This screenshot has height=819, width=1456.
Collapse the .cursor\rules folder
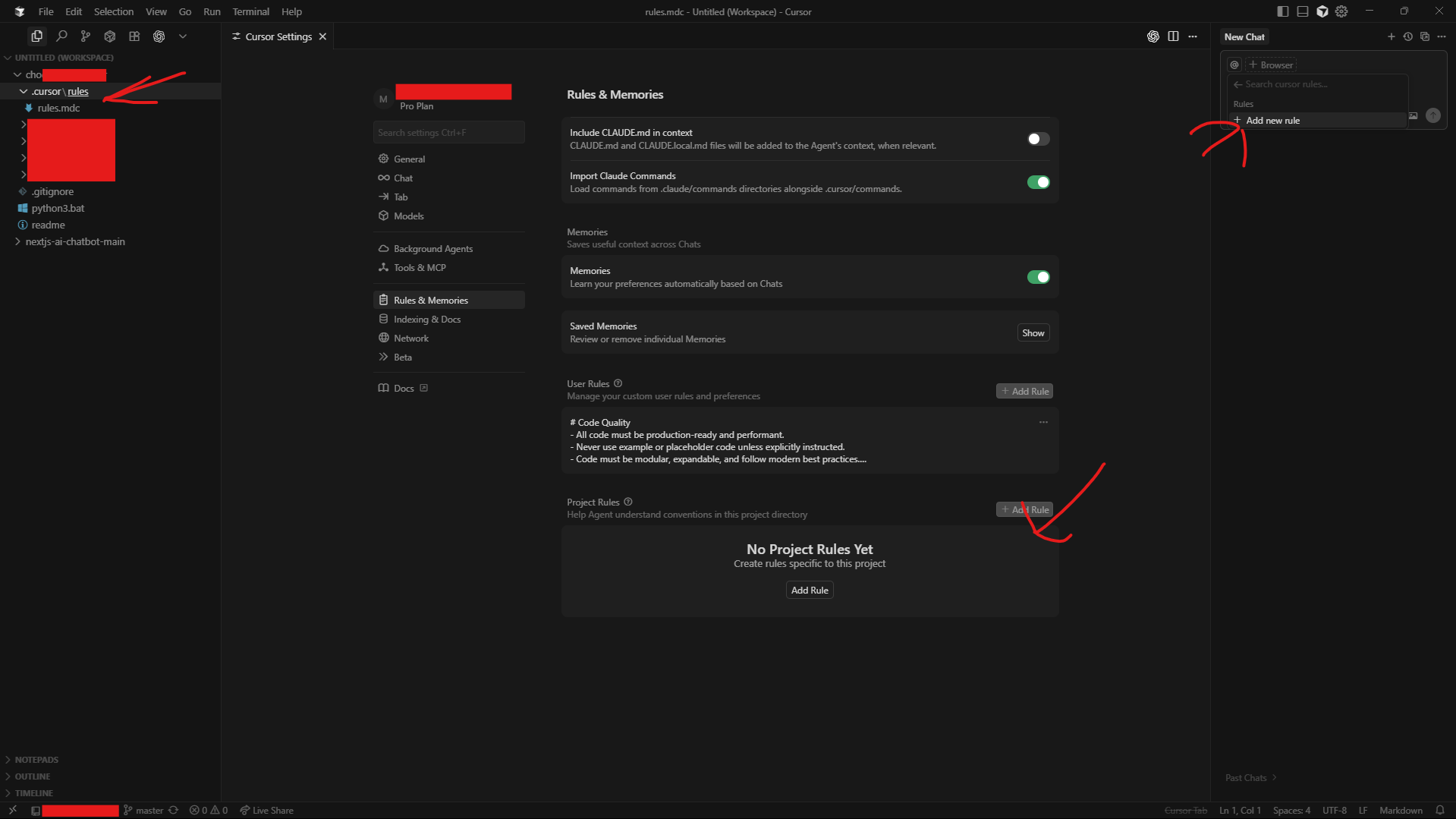pos(60,91)
